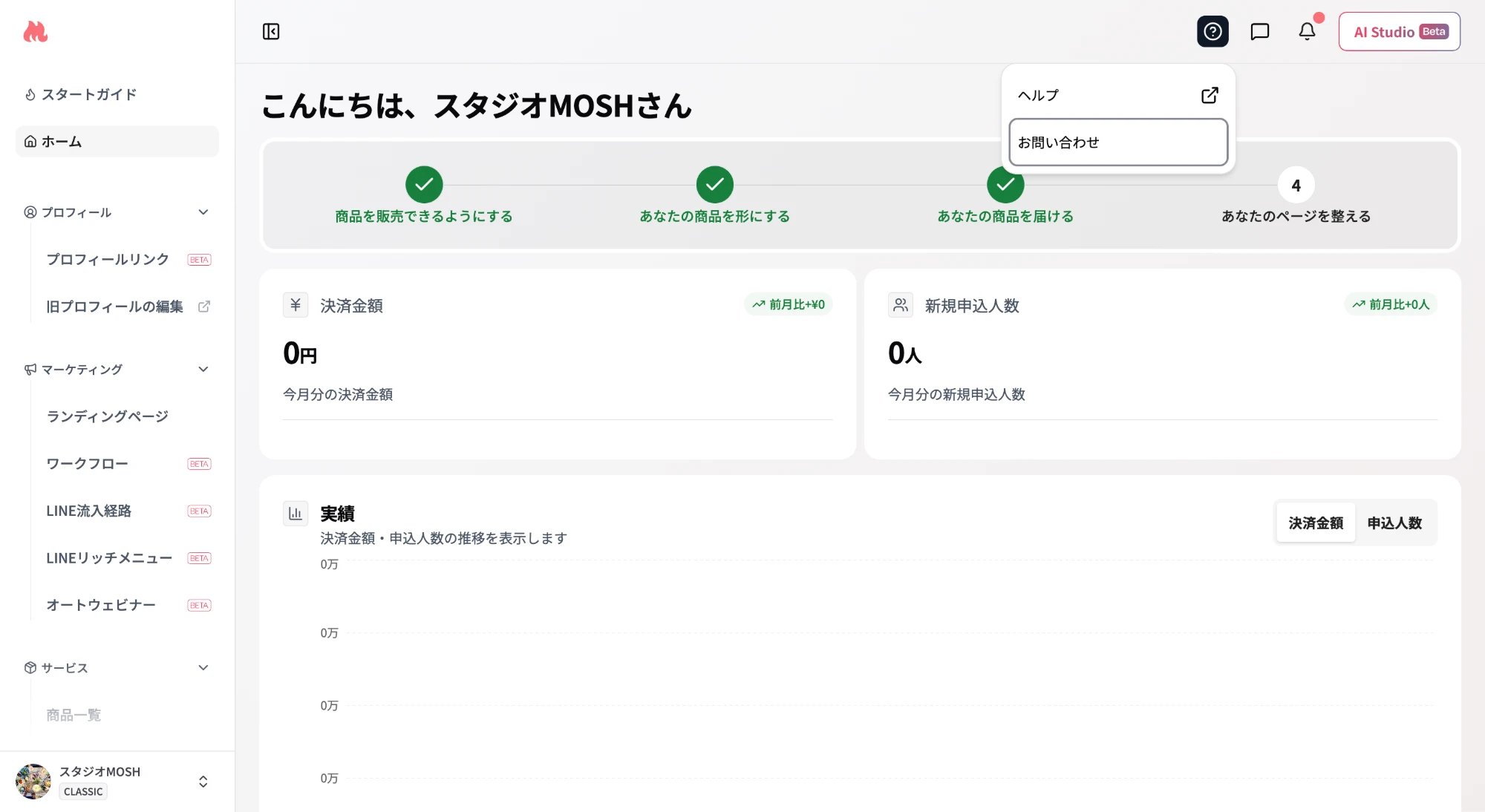This screenshot has width=1485, height=812.
Task: Click the people icon on the 新規申込人数 card
Action: pyautogui.click(x=901, y=305)
